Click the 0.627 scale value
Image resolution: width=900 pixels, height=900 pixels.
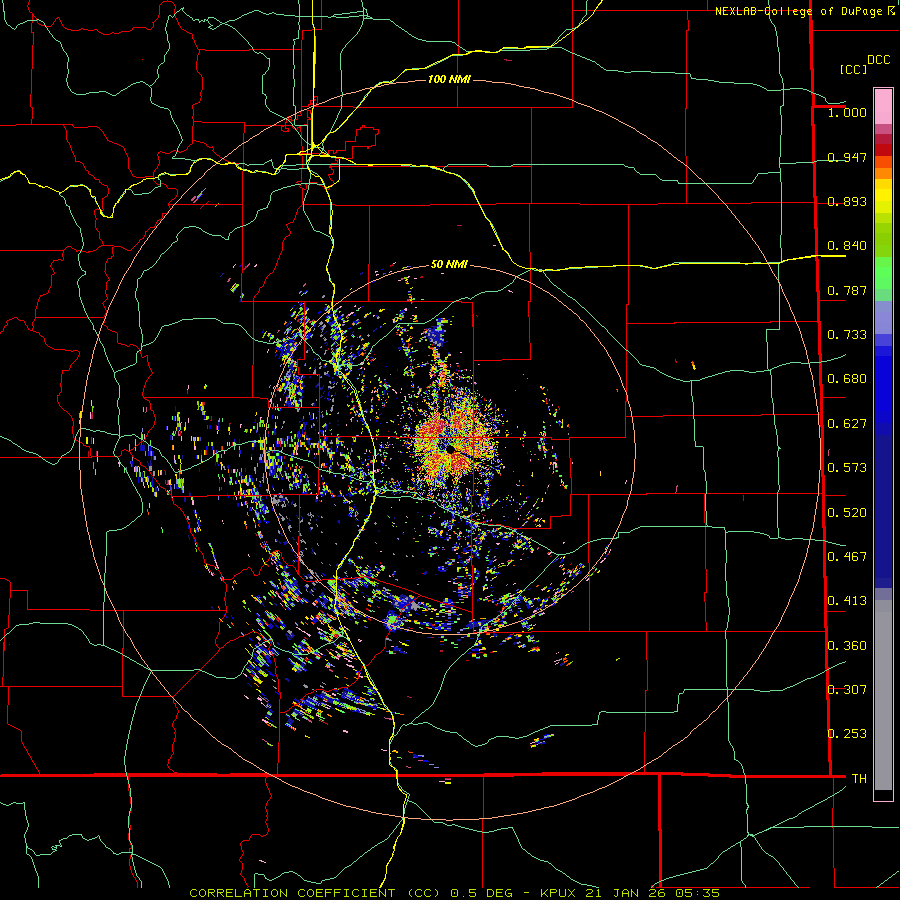pos(847,424)
